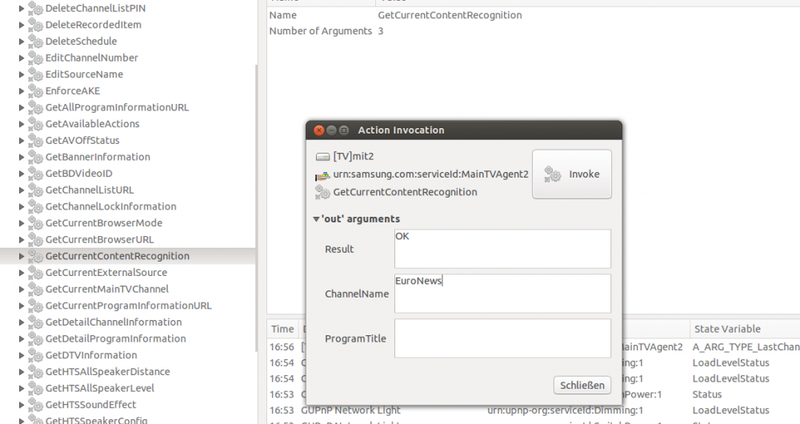Click the Schließen button
The height and width of the screenshot is (424, 800).
tap(582, 385)
